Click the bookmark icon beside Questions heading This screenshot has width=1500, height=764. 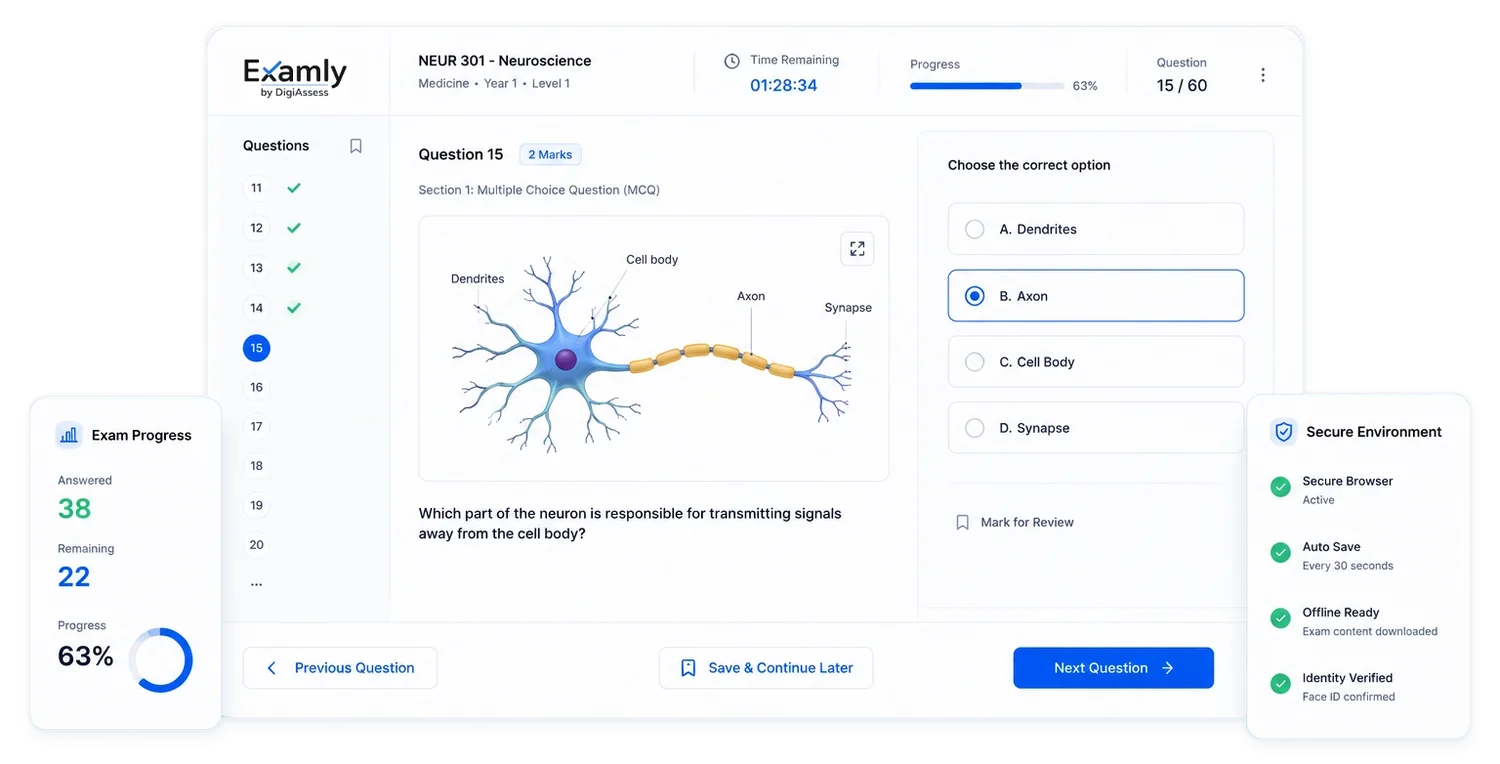click(x=355, y=146)
